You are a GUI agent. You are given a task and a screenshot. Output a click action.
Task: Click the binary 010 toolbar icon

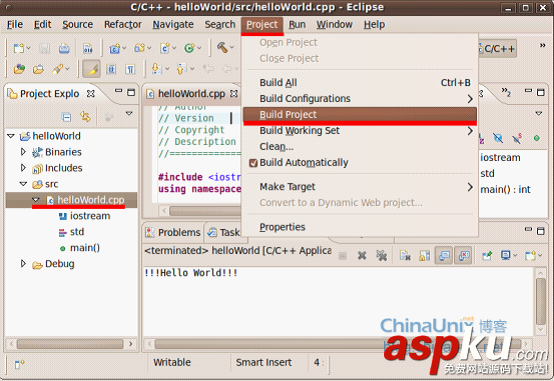point(87,48)
